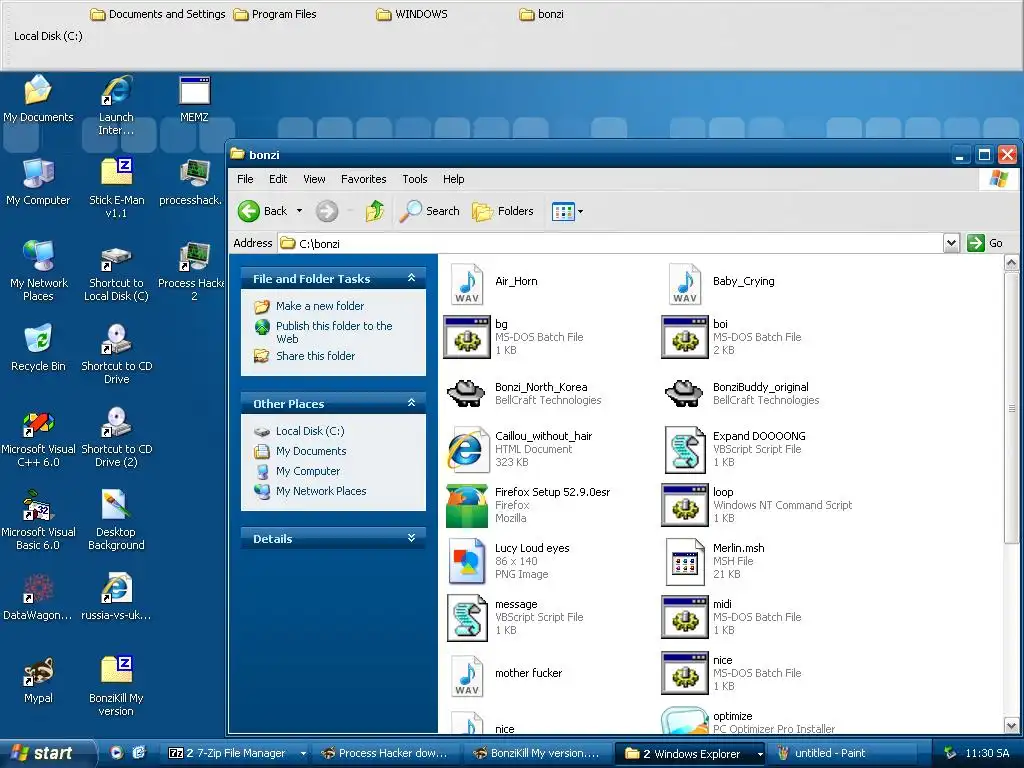Open the Tools menu

tap(415, 179)
